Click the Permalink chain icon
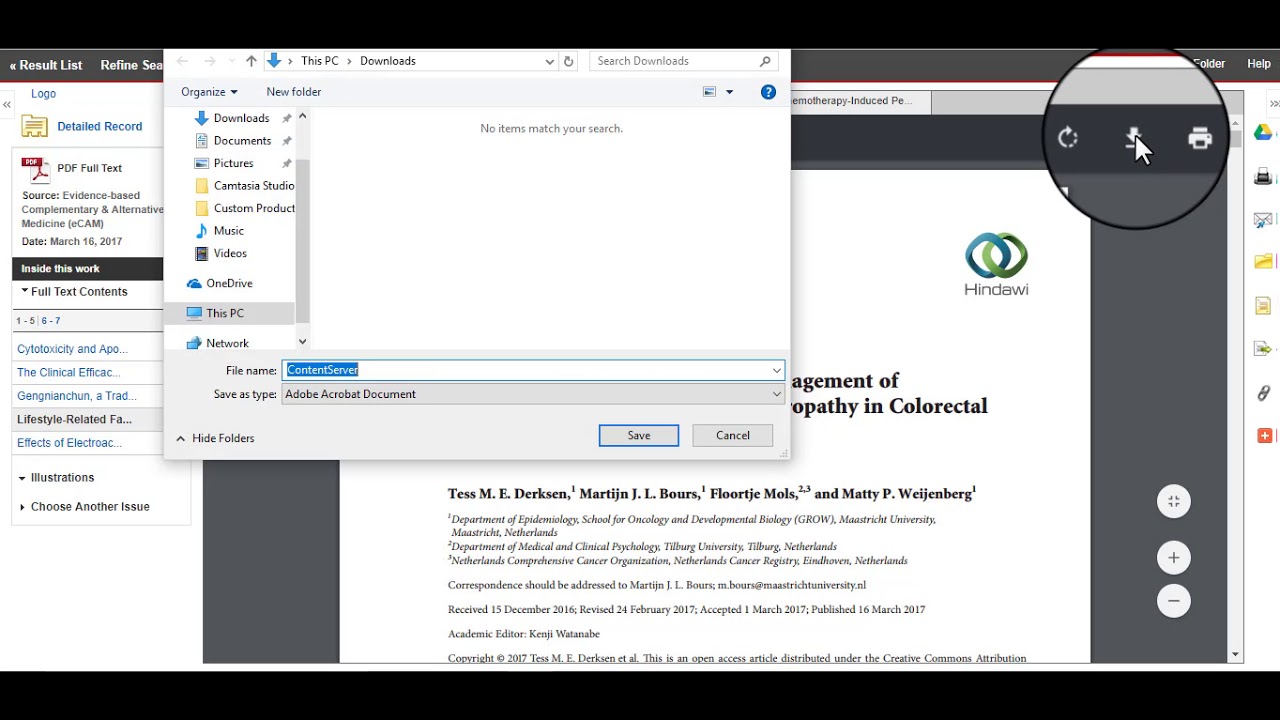Viewport: 1280px width, 720px height. (1263, 393)
